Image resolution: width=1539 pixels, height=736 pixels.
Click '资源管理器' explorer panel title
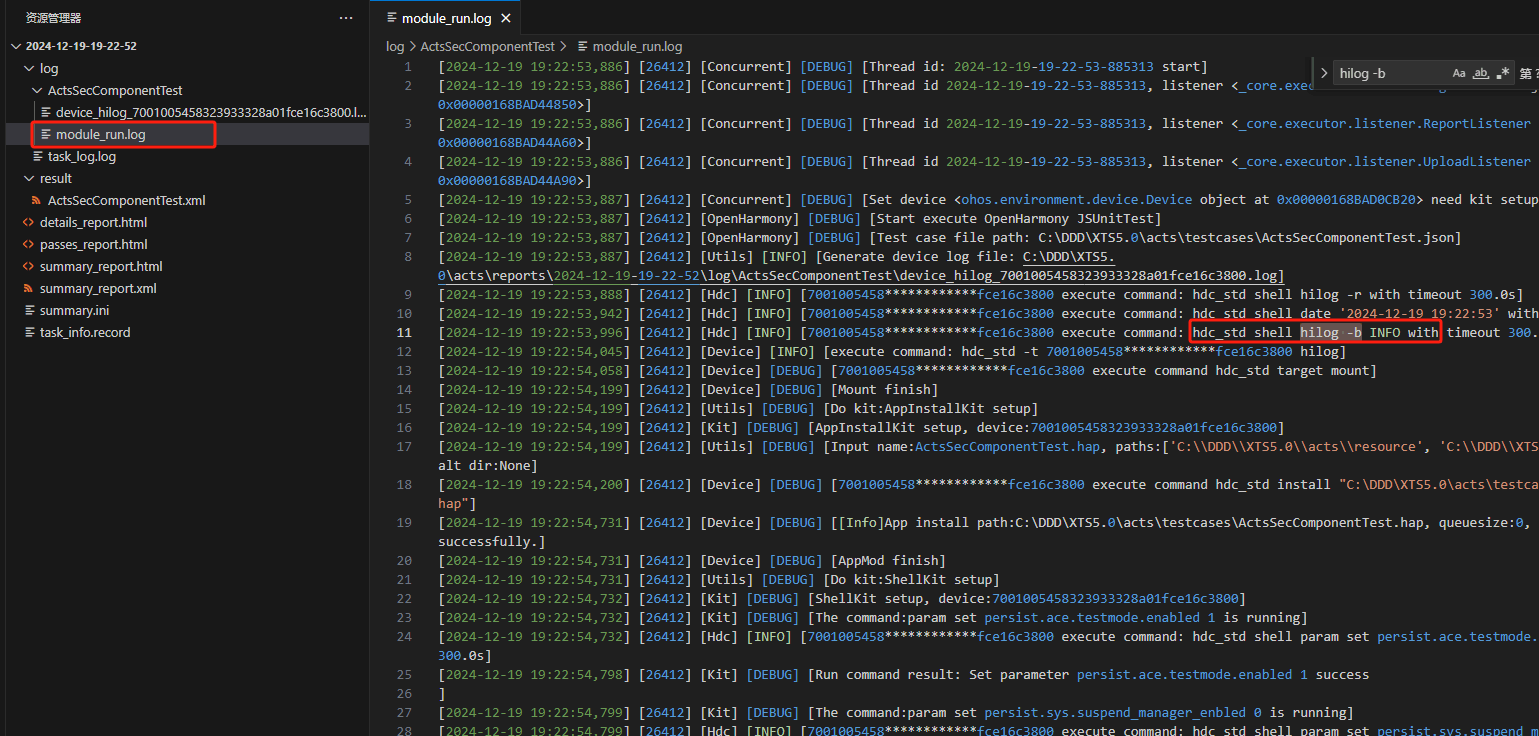54,18
